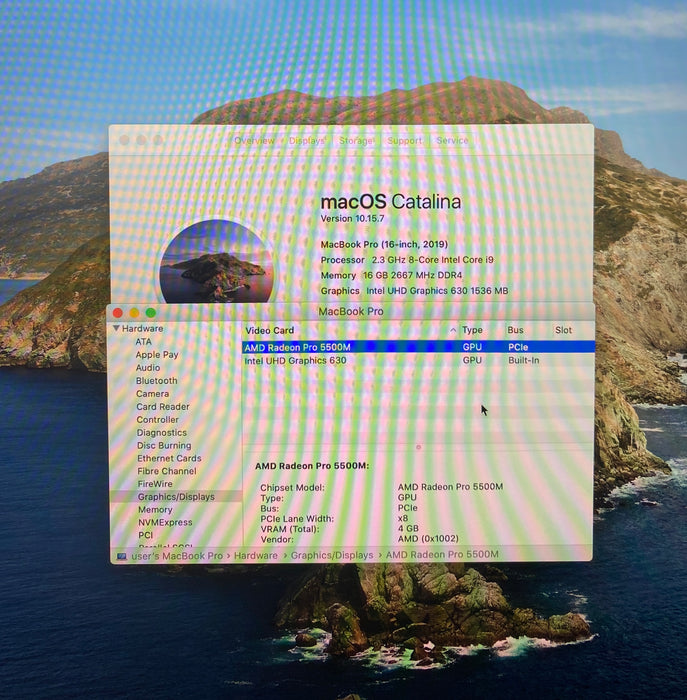Click the Built-In bus cell

coord(524,360)
